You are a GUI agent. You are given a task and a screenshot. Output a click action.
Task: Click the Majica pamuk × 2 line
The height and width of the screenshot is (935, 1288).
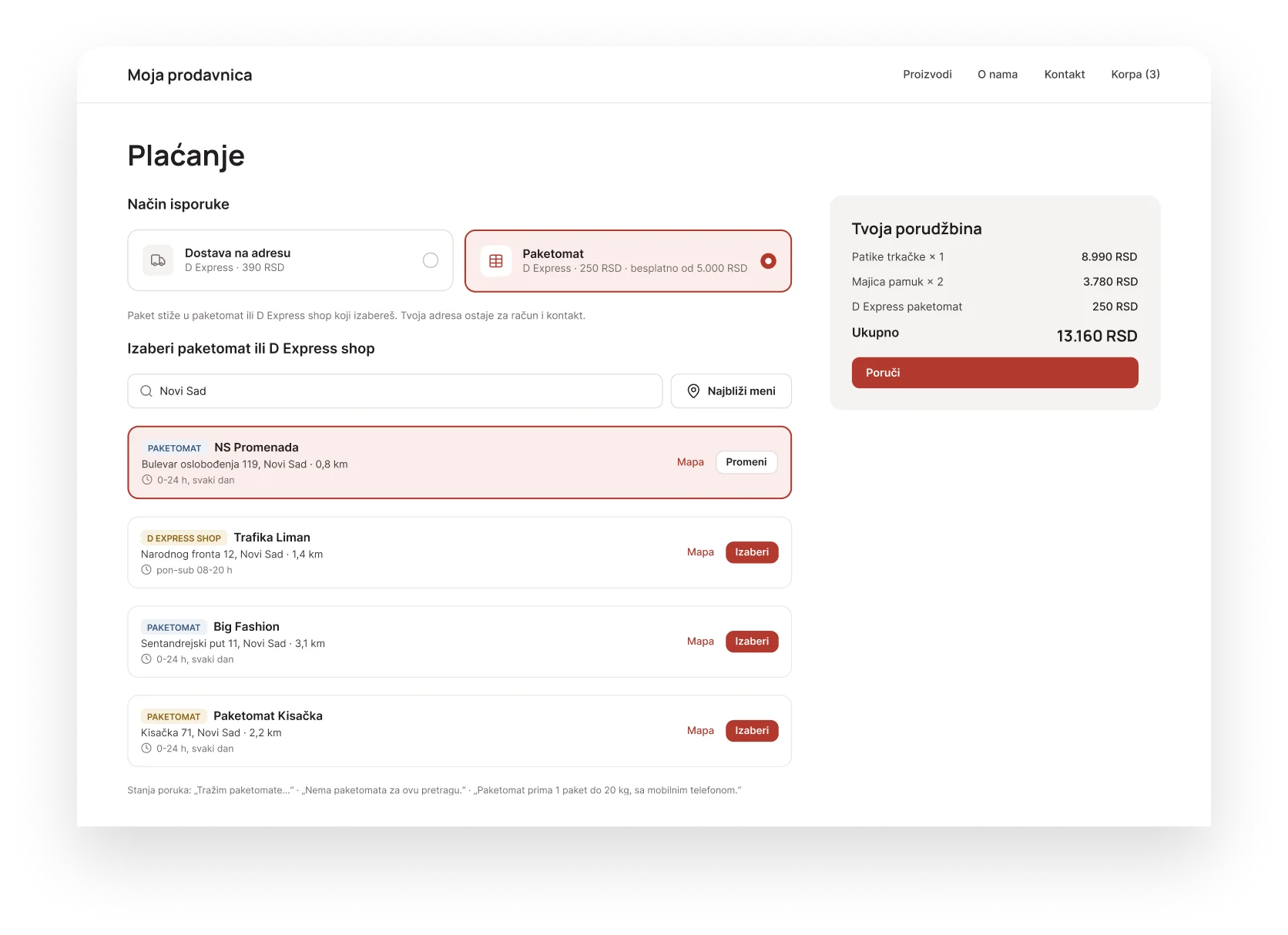click(995, 282)
